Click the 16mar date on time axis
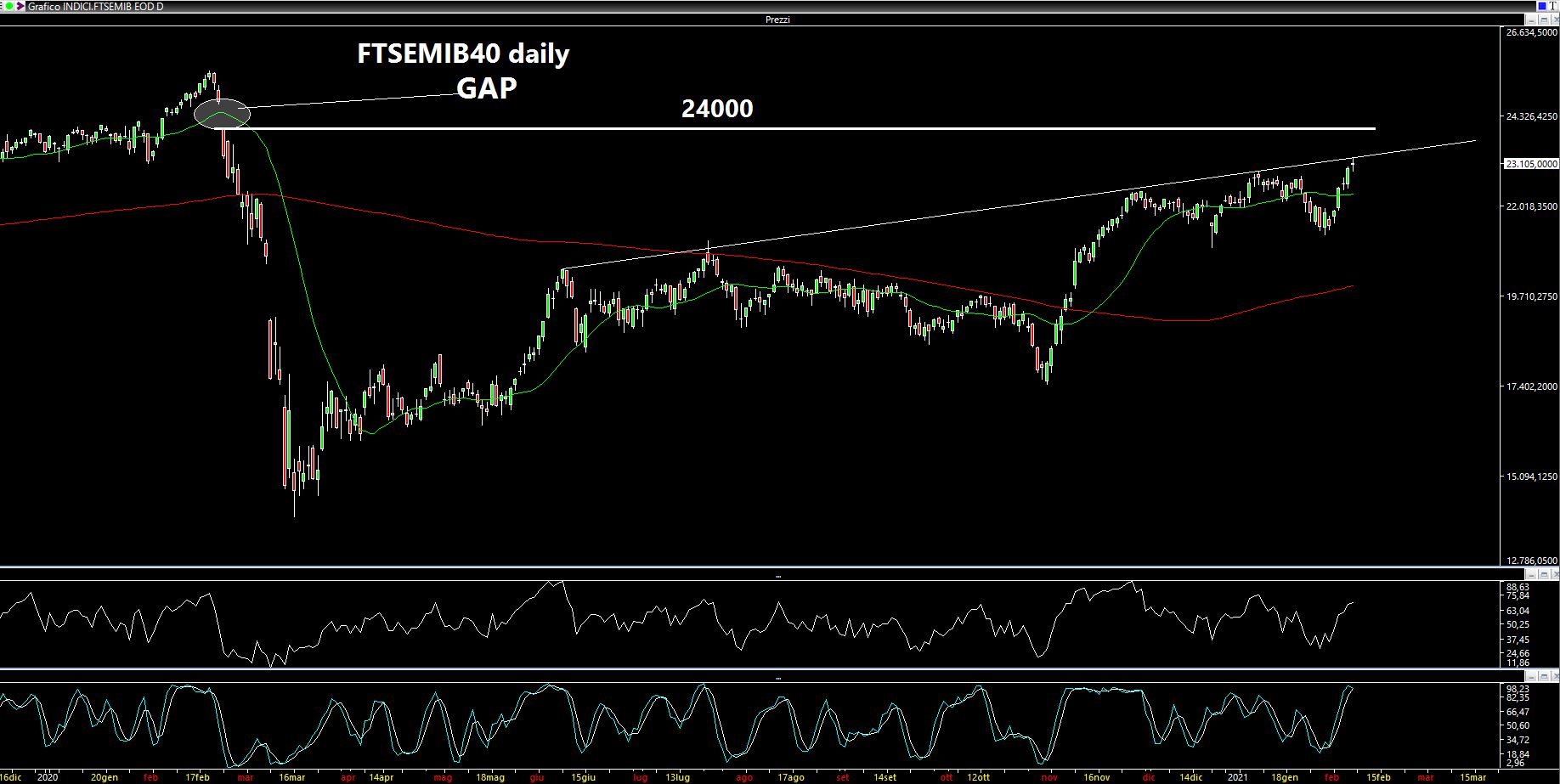 click(x=291, y=777)
